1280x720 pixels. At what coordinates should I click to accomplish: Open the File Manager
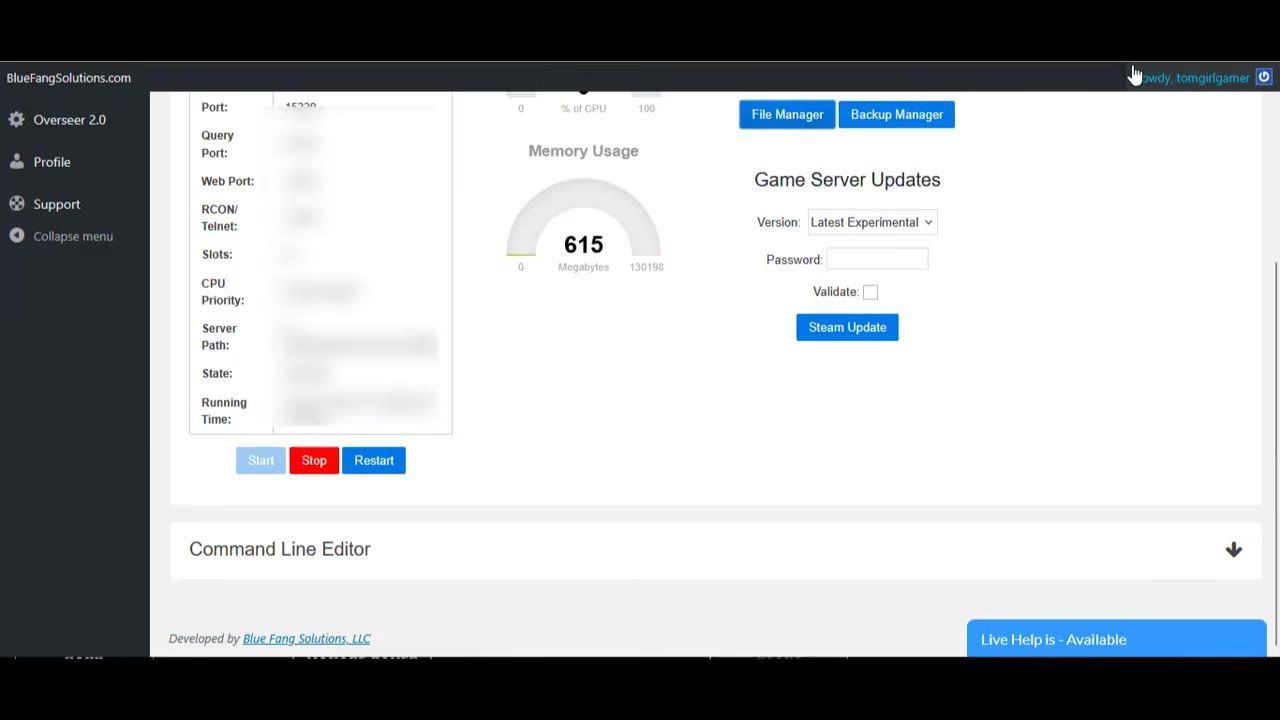pos(787,114)
